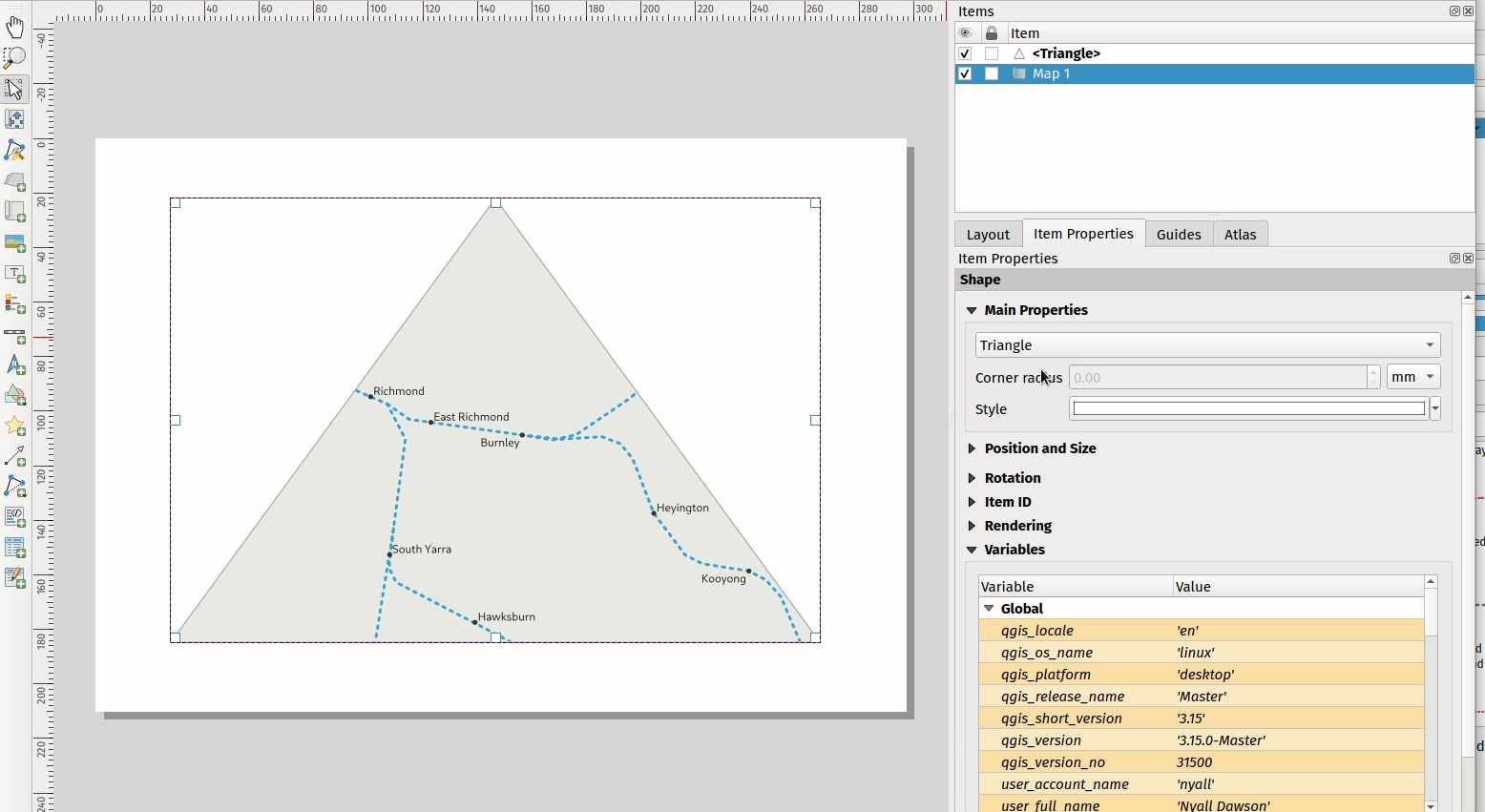Choose the Edit Nodes Item tool

coord(15,150)
